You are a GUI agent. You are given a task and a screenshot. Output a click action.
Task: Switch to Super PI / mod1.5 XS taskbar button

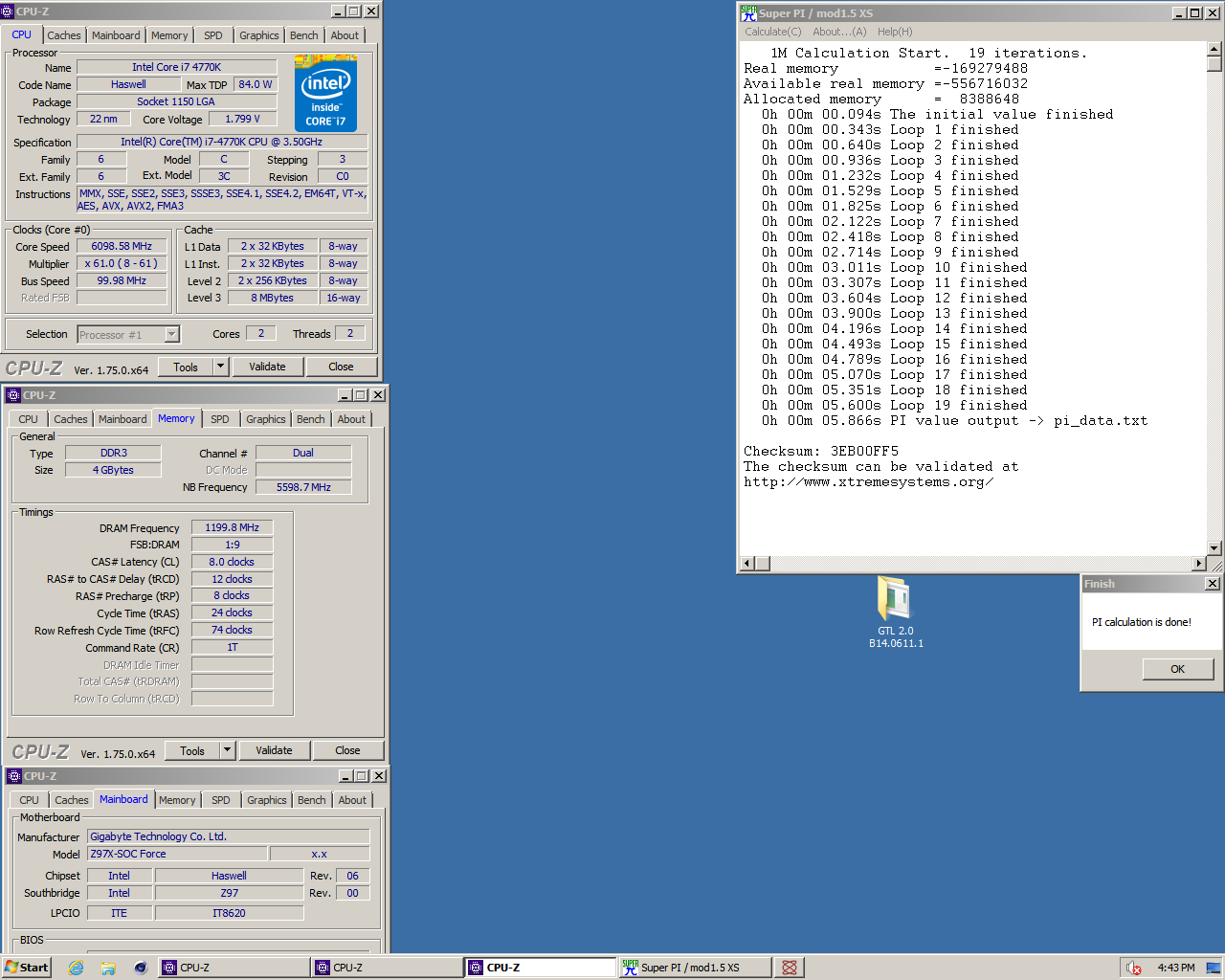695,968
